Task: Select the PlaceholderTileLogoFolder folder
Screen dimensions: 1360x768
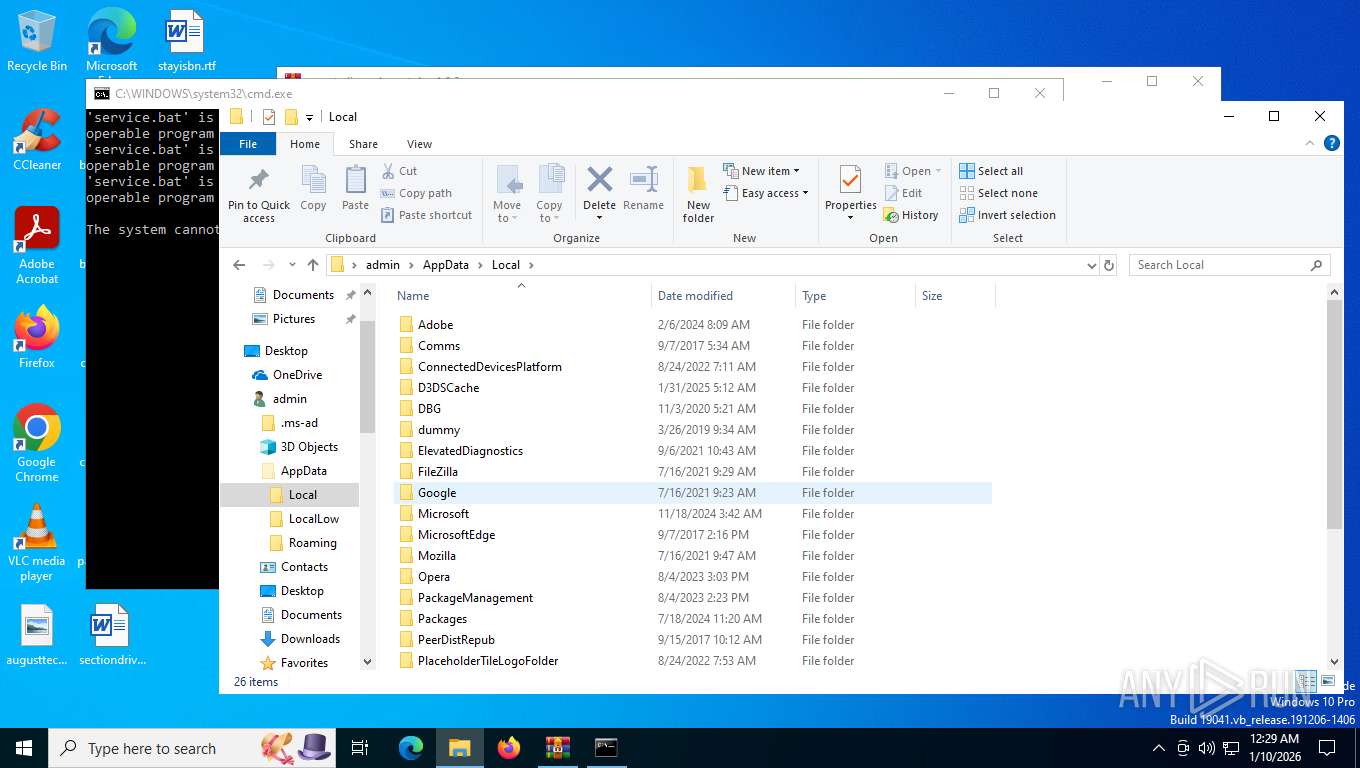Action: click(692, 661)
